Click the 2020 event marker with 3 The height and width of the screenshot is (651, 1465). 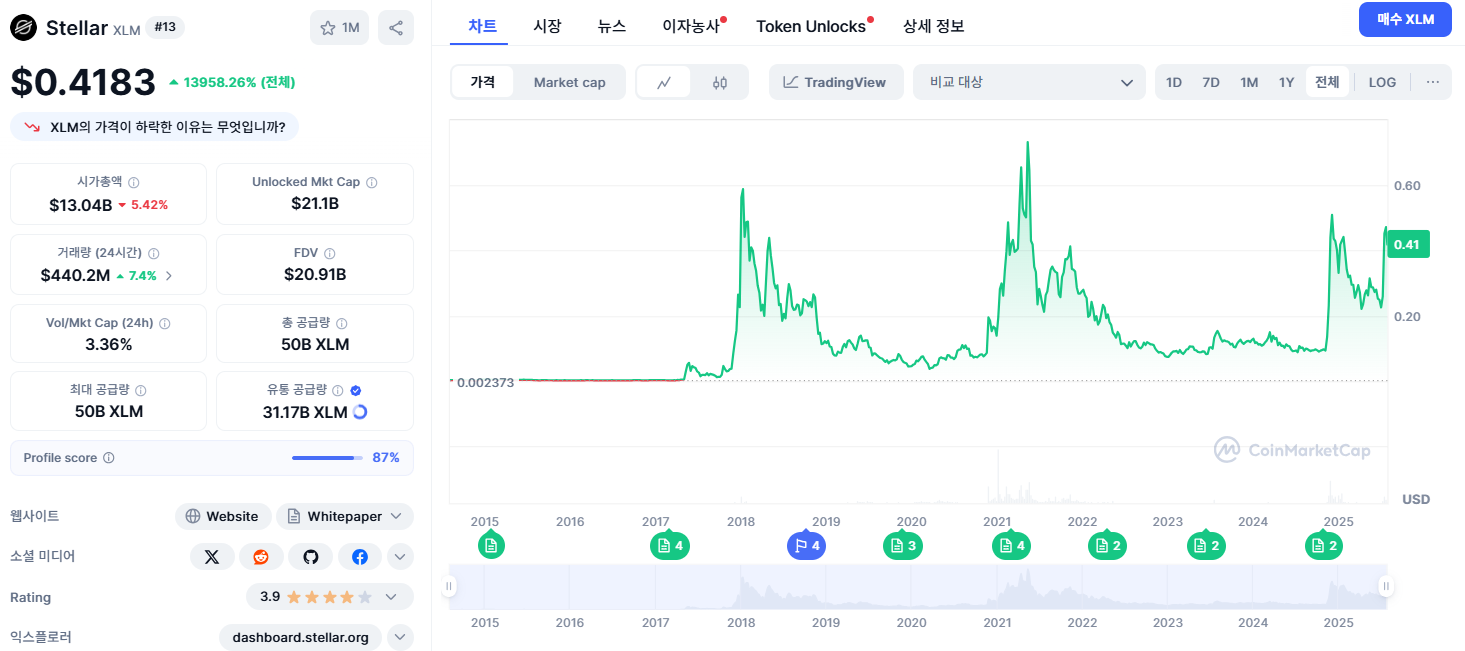point(903,546)
